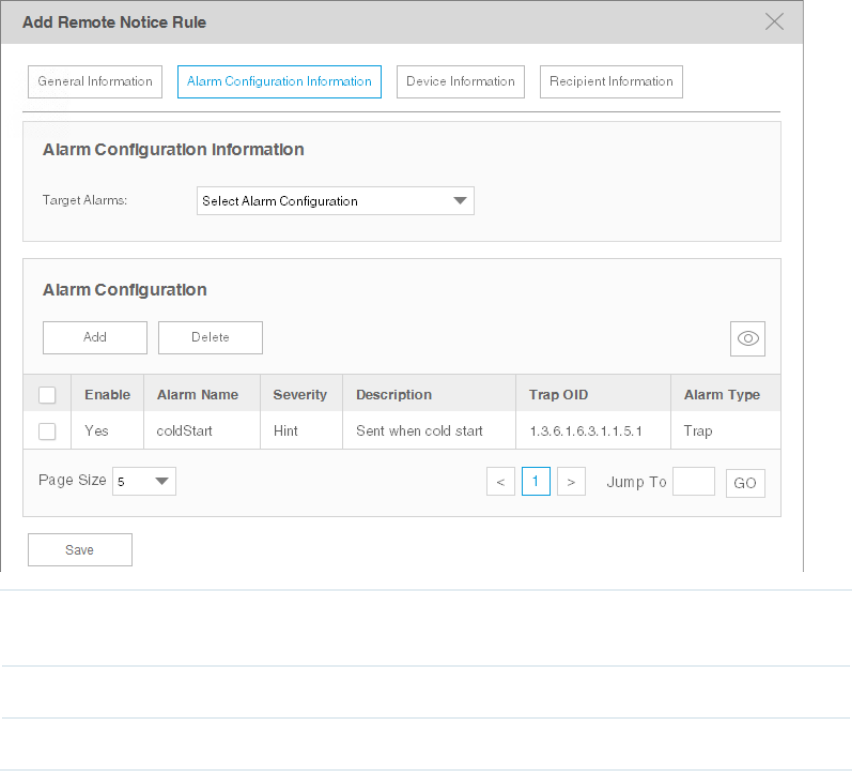
Task: Go to previous page arrow
Action: pyautogui.click(x=500, y=482)
